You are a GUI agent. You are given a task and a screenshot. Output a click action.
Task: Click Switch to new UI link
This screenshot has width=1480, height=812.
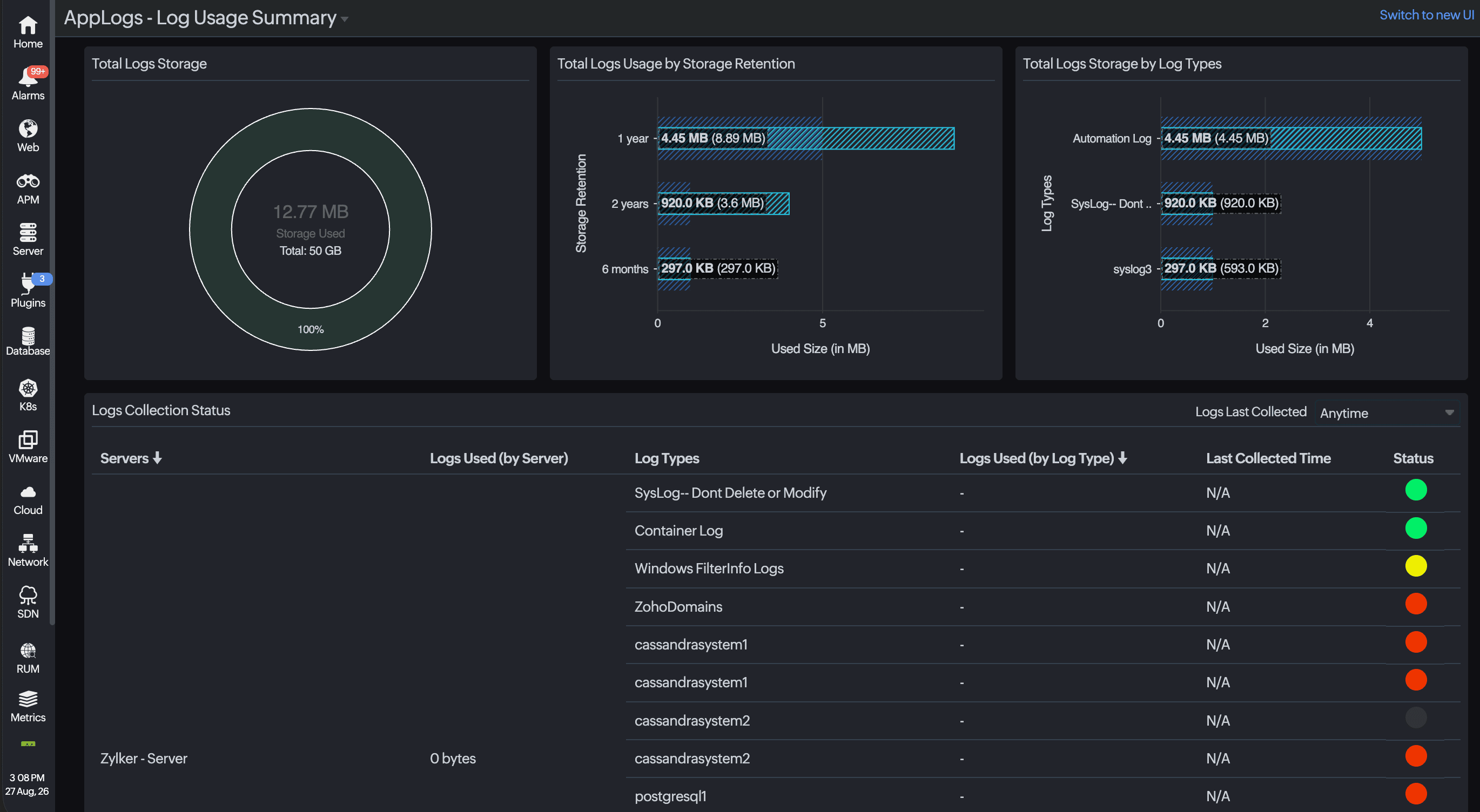(1427, 15)
